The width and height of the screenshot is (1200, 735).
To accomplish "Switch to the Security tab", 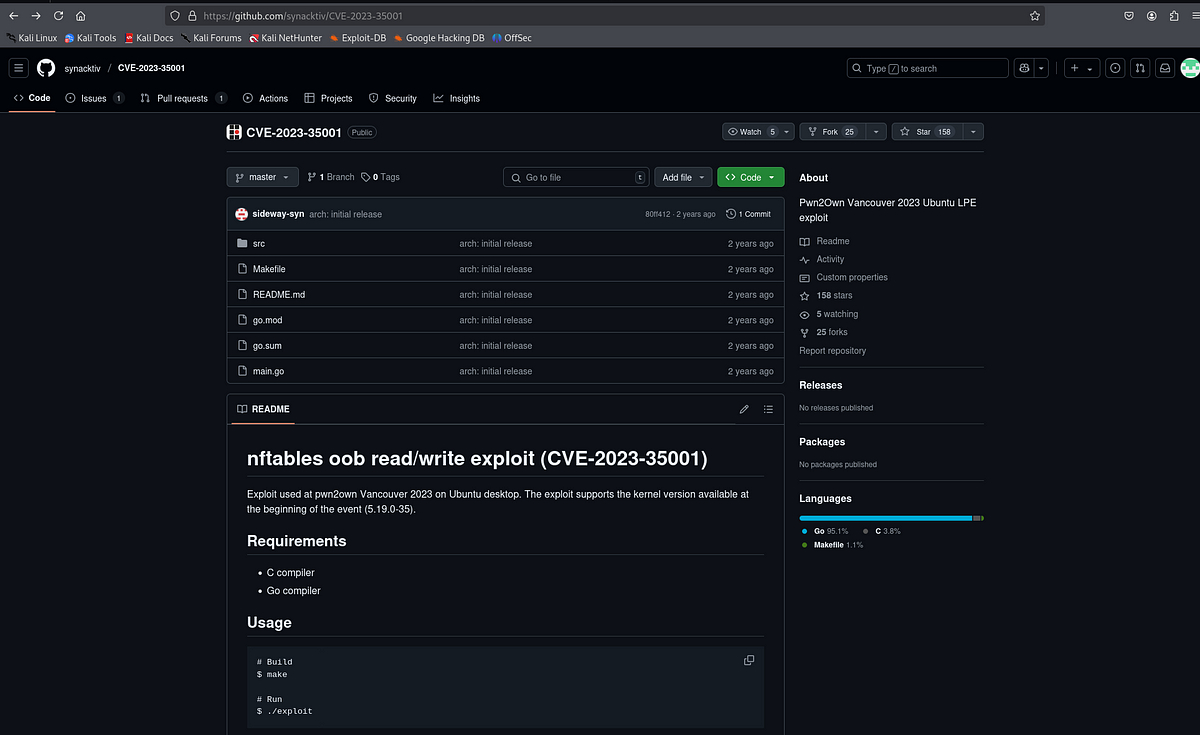I will (393, 98).
